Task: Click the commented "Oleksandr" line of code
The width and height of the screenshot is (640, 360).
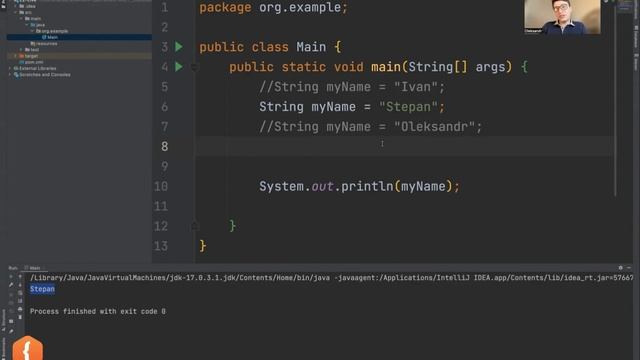Action: point(370,127)
